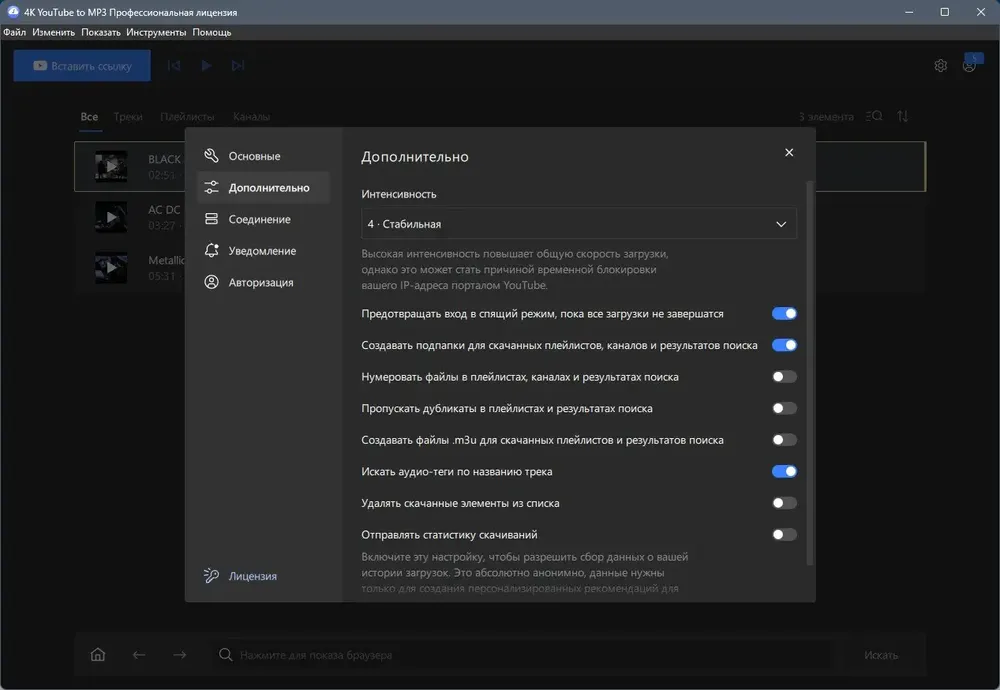This screenshot has width=1000, height=690.
Task: Switch to the Треки tab
Action: tap(128, 117)
